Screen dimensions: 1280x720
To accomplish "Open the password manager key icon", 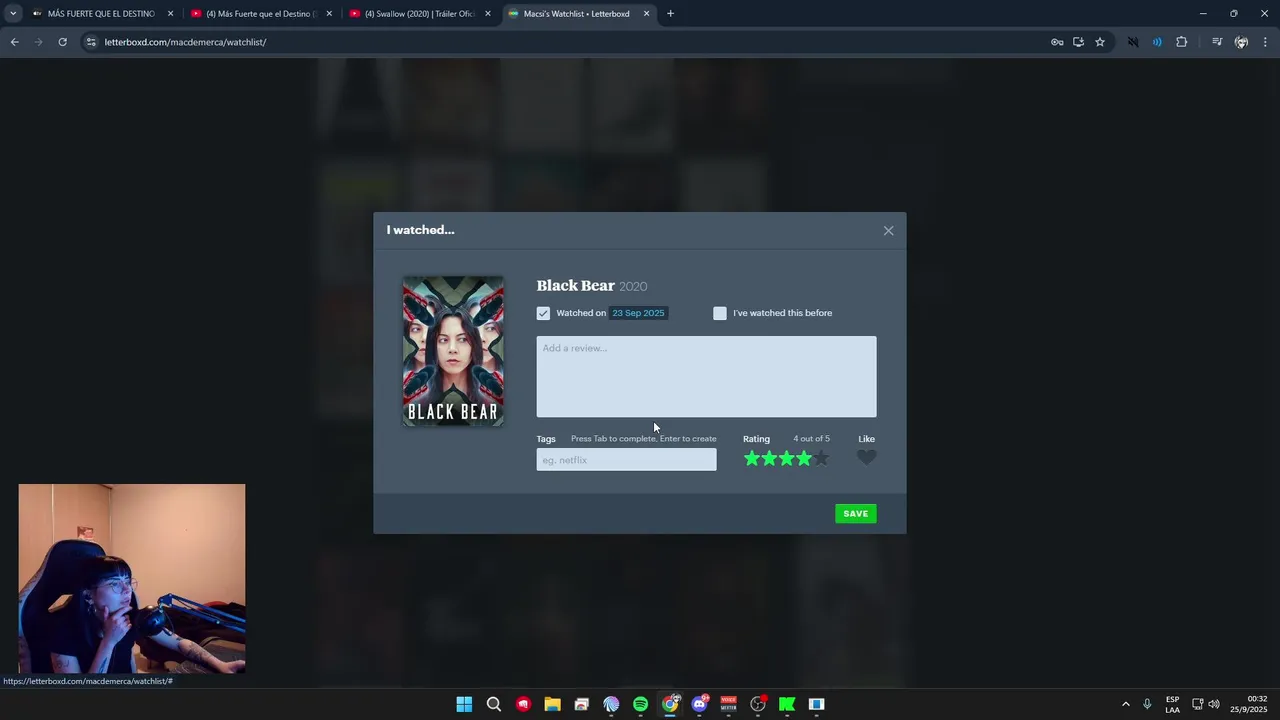I will (x=1057, y=42).
